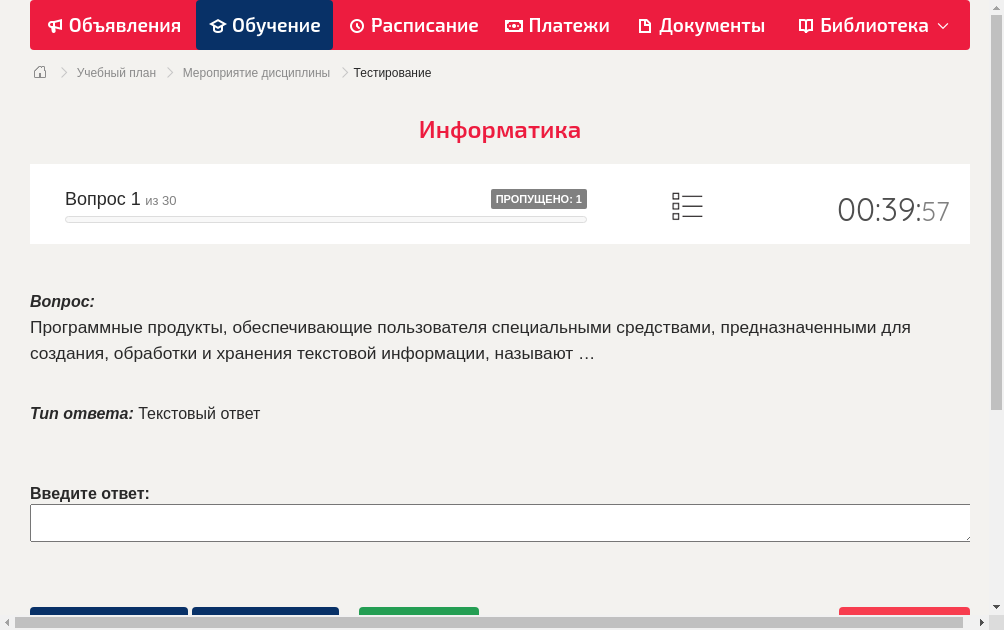Click the green button at the bottom
The height and width of the screenshot is (630, 1004).
(418, 615)
